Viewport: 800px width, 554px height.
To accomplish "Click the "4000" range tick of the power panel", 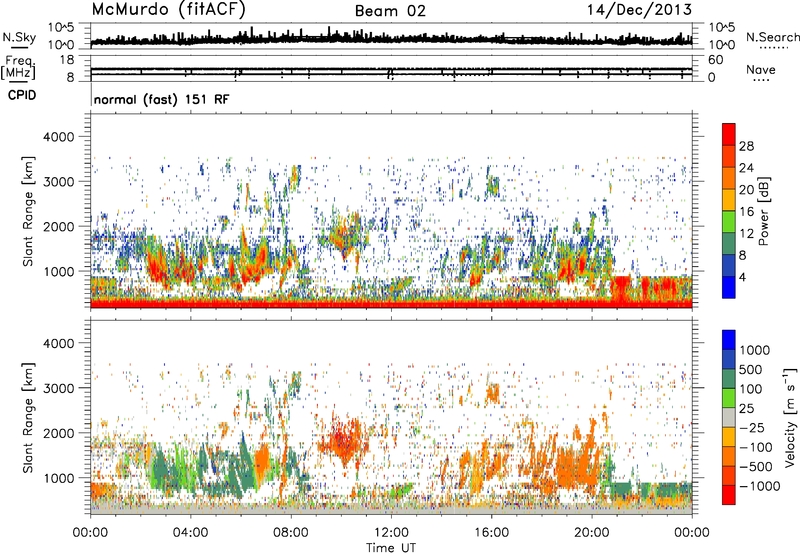I will [x=58, y=137].
